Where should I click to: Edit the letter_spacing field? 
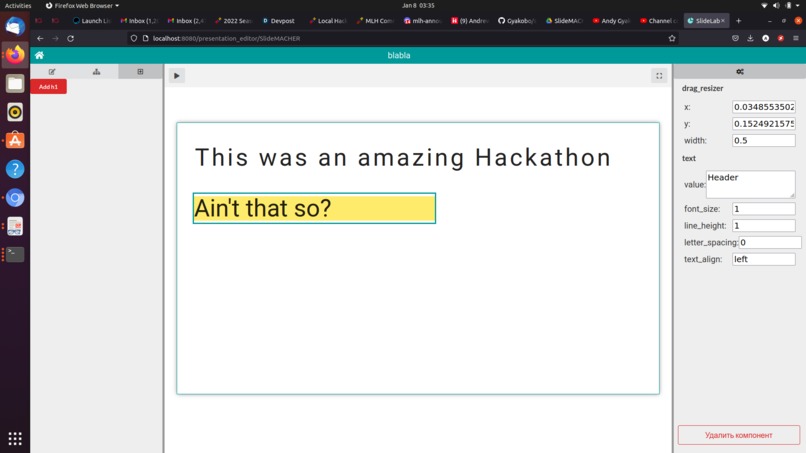pyautogui.click(x=770, y=242)
